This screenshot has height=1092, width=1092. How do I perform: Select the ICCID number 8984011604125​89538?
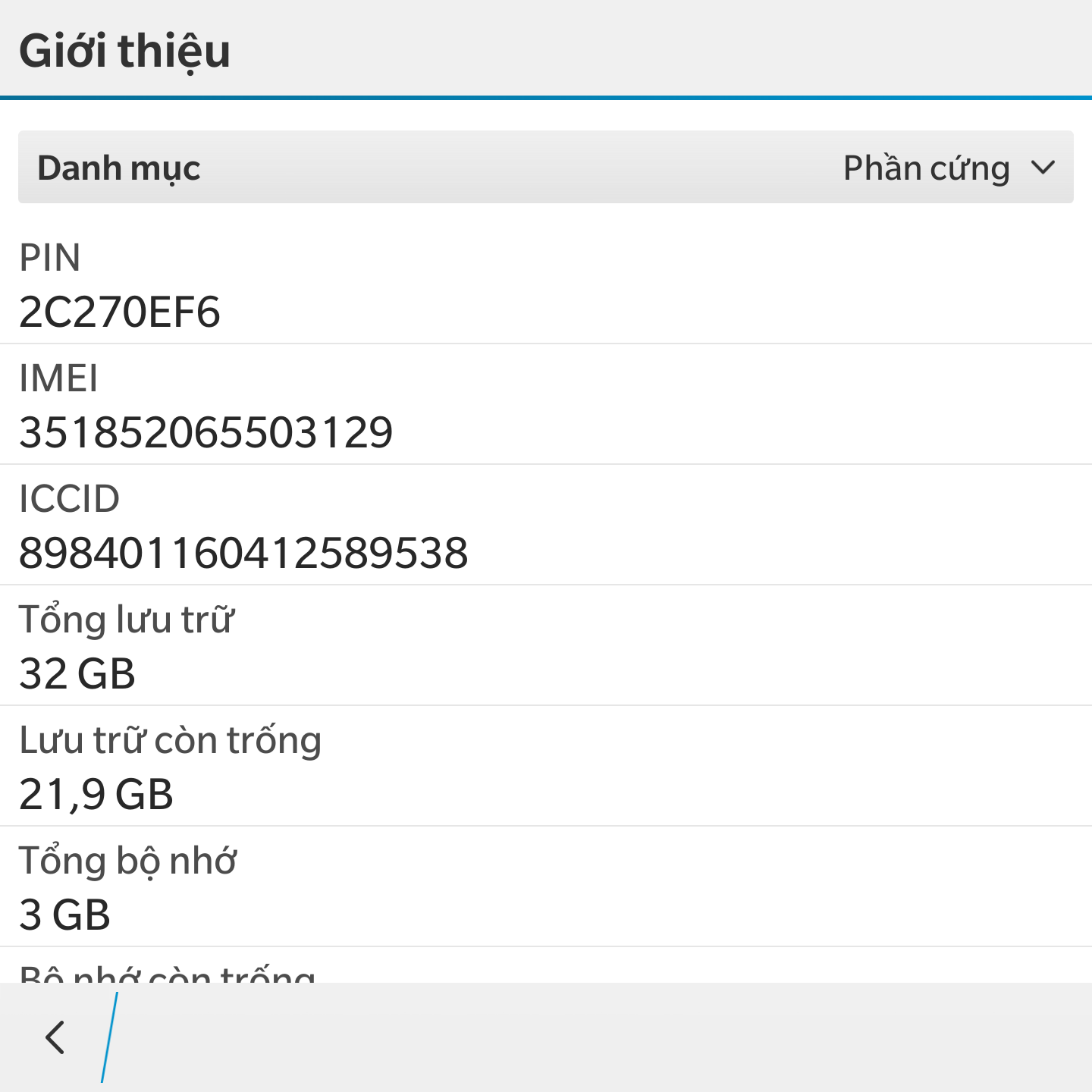(243, 553)
